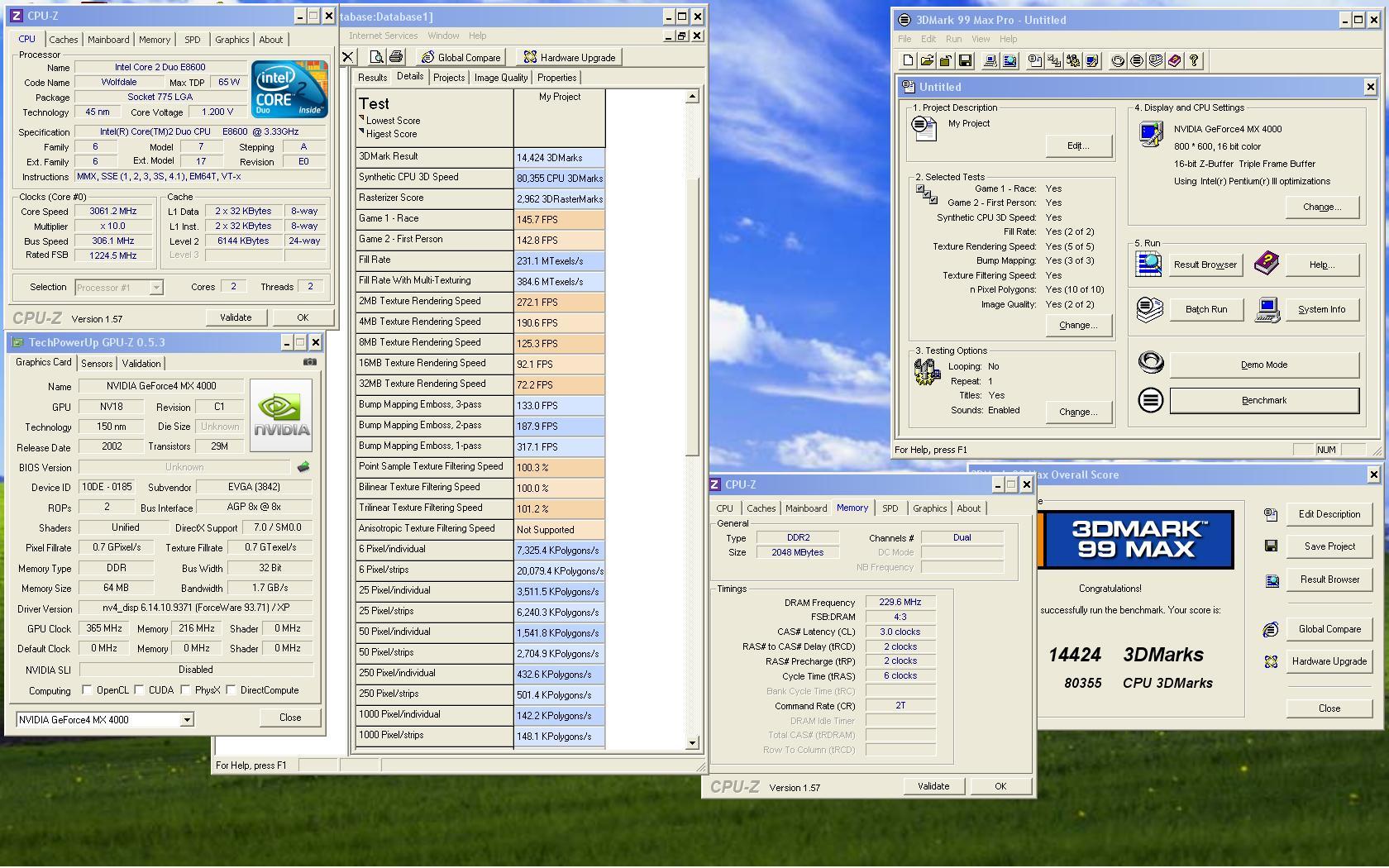
Task: Toggle the DirectCompute checkbox in GPU-Z
Action: [231, 689]
